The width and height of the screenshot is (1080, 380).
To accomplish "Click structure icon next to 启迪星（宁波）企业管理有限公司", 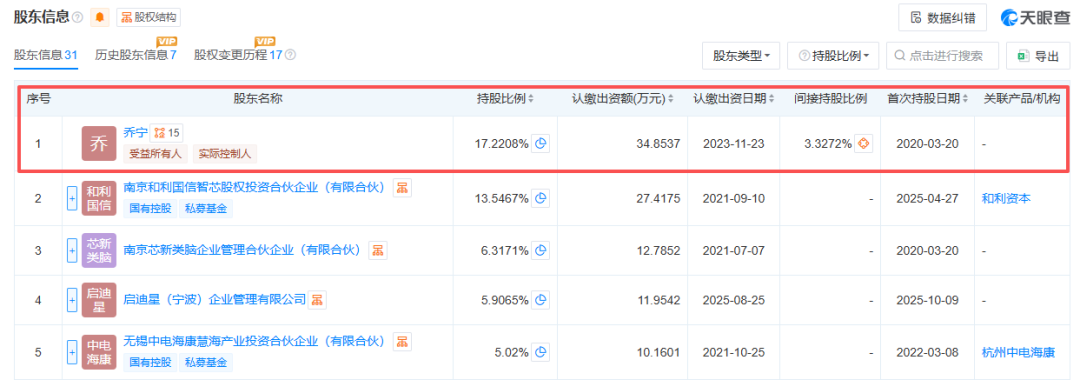I will coord(317,300).
